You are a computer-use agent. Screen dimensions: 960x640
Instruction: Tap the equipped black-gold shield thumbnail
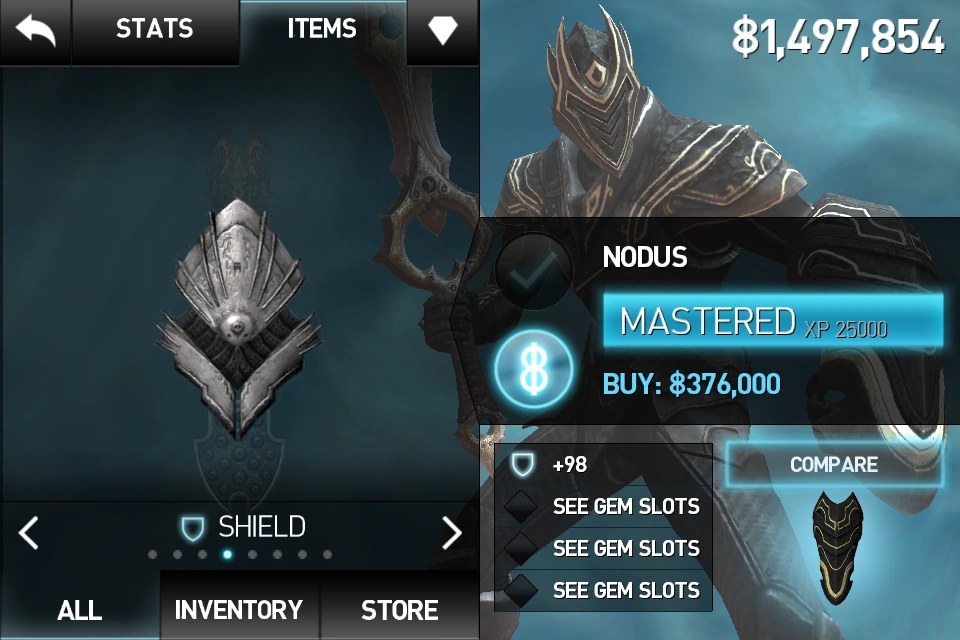pyautogui.click(x=837, y=547)
